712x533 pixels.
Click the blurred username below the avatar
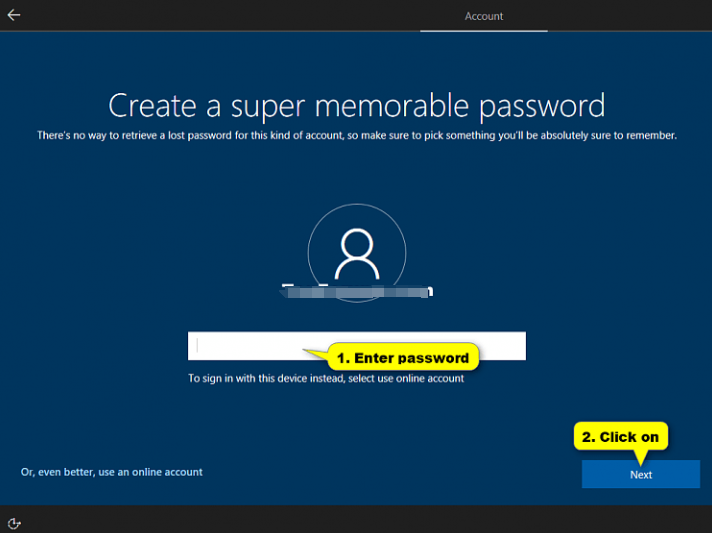[x=356, y=292]
